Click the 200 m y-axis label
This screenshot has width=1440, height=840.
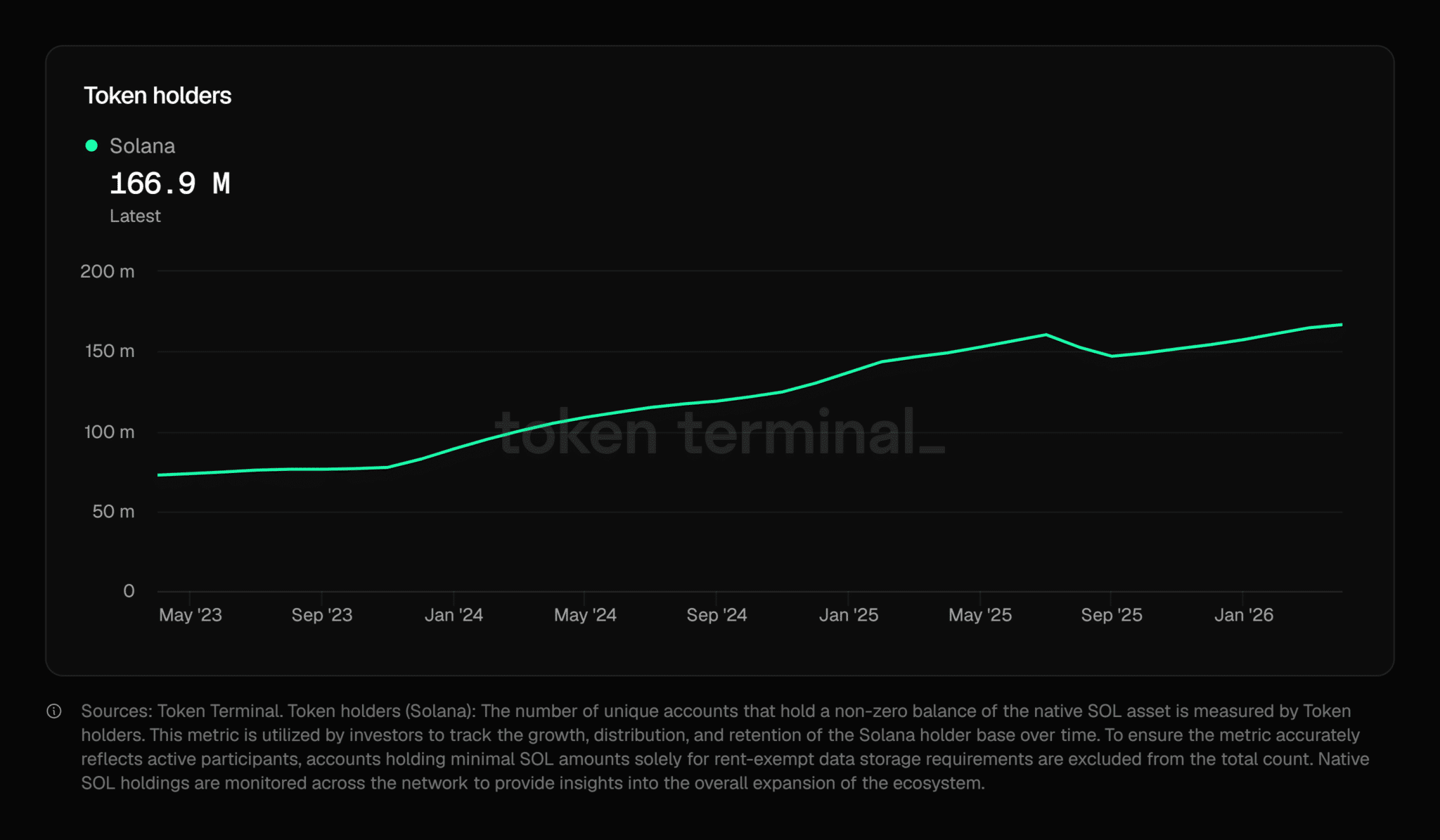click(108, 271)
